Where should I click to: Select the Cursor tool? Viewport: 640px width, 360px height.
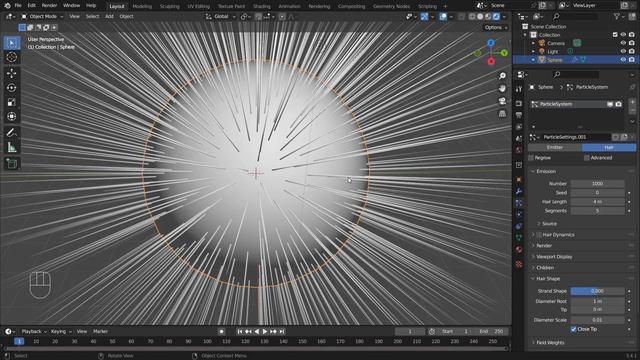tap(12, 58)
